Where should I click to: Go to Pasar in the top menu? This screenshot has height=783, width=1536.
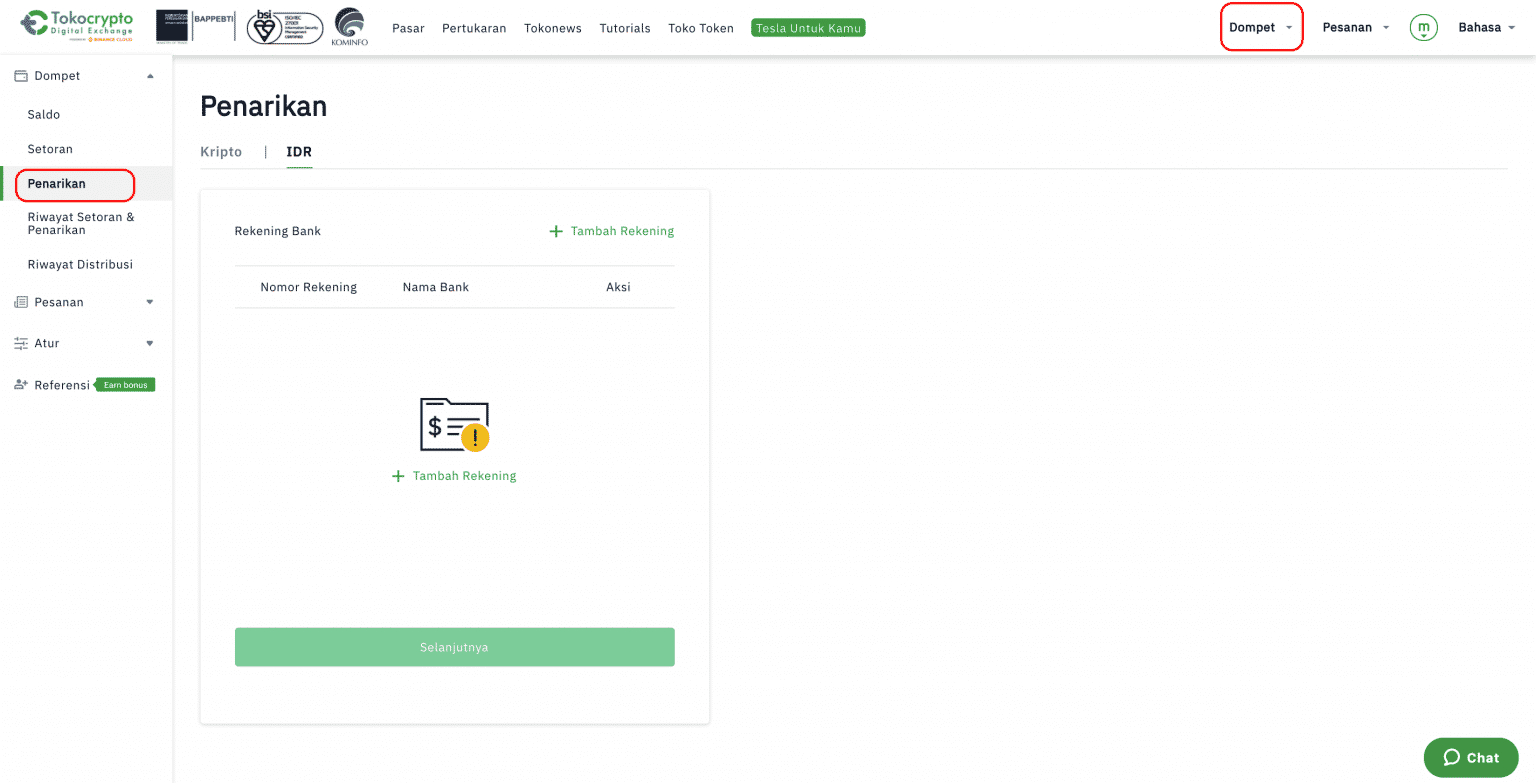408,28
